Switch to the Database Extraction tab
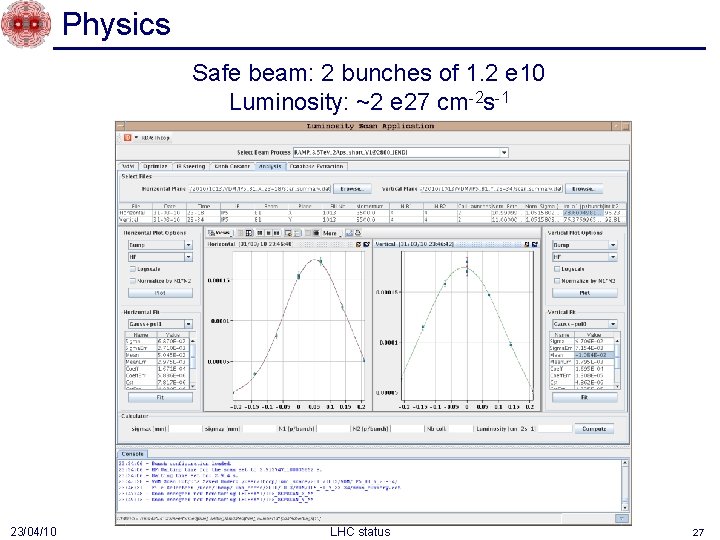 [x=316, y=166]
